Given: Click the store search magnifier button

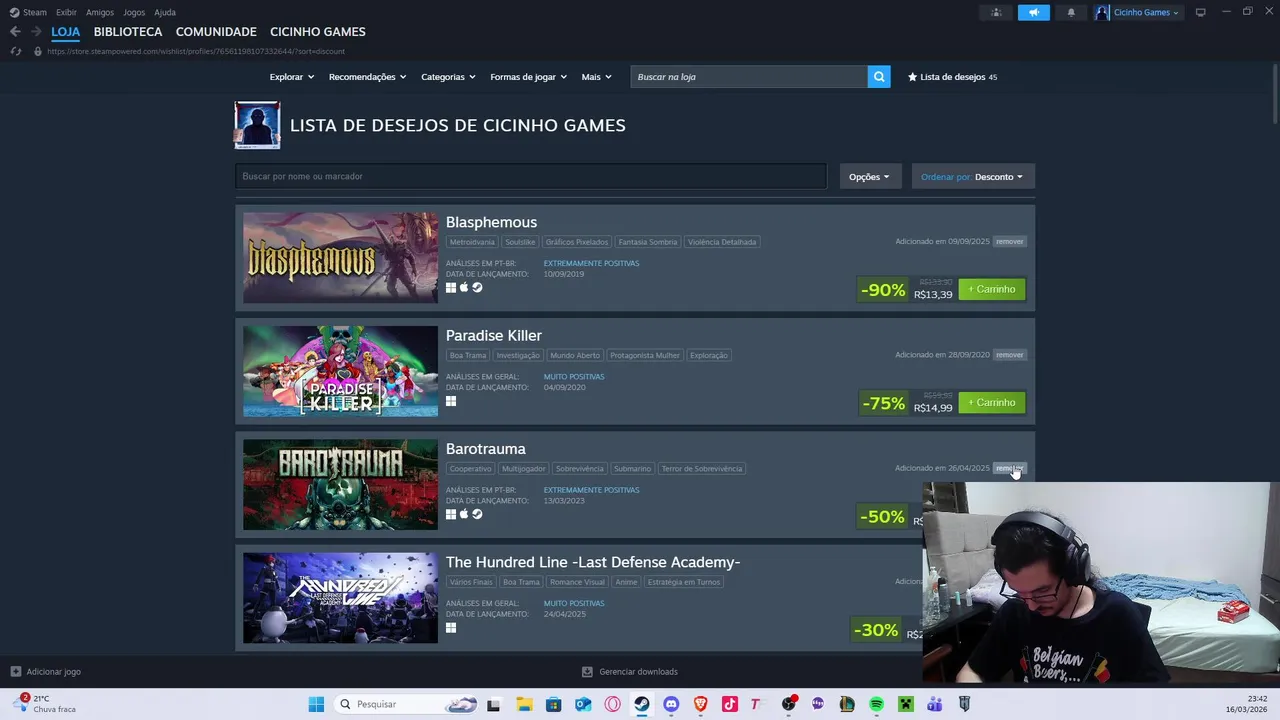Looking at the screenshot, I should (x=879, y=77).
